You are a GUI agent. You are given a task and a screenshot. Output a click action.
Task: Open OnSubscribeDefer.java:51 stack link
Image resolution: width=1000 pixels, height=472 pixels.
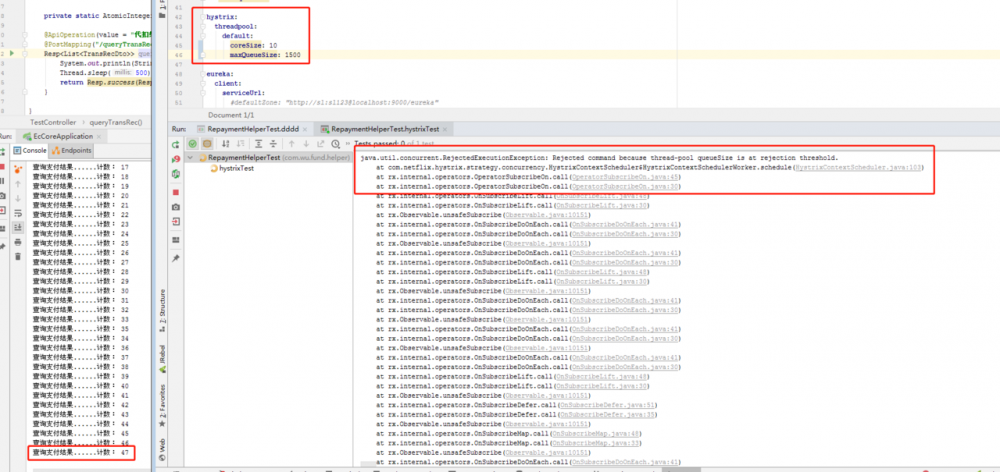pyautogui.click(x=607, y=405)
